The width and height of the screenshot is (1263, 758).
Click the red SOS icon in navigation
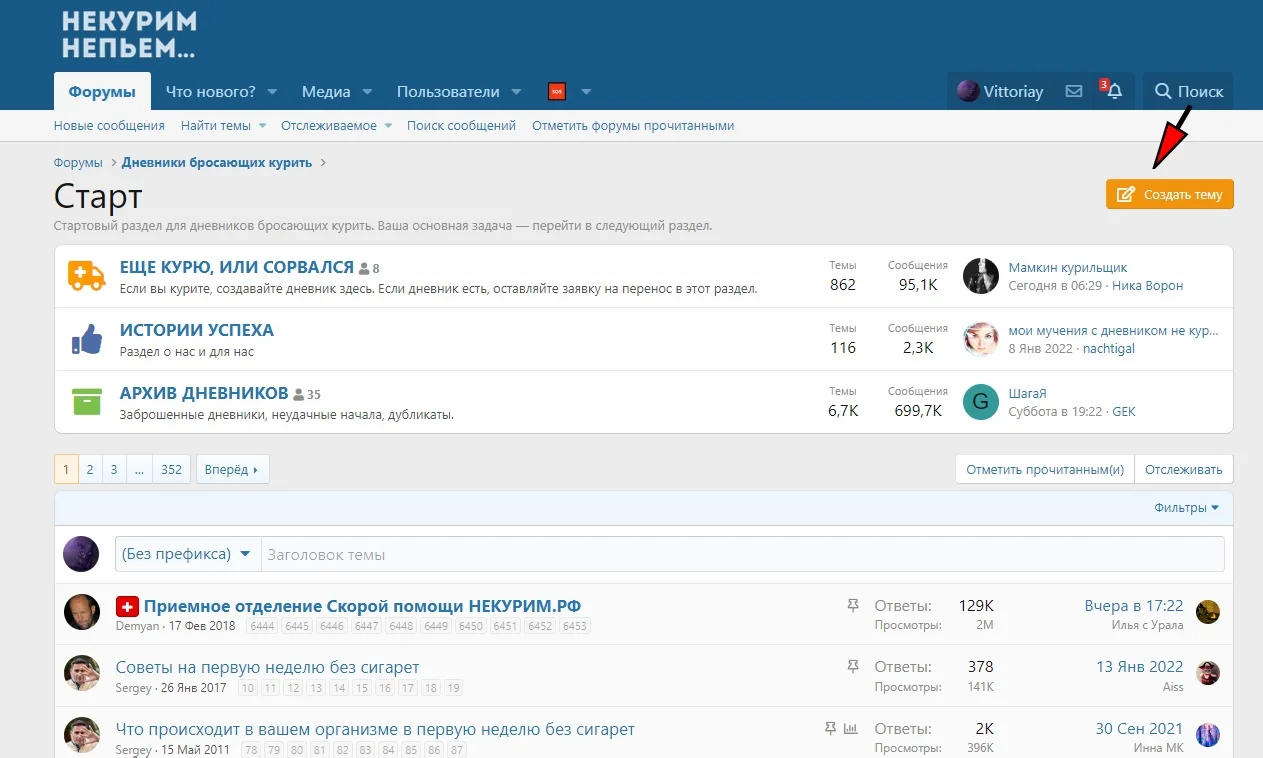pyautogui.click(x=557, y=91)
